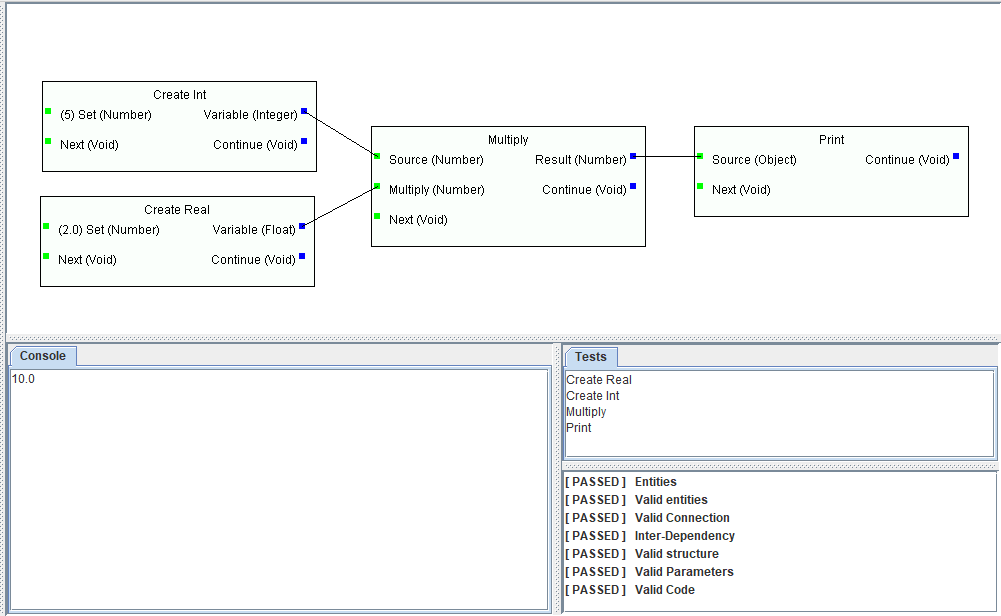Click the 'Variable (Float)' label
Viewport: 1001px width, 616px height.
tap(254, 230)
